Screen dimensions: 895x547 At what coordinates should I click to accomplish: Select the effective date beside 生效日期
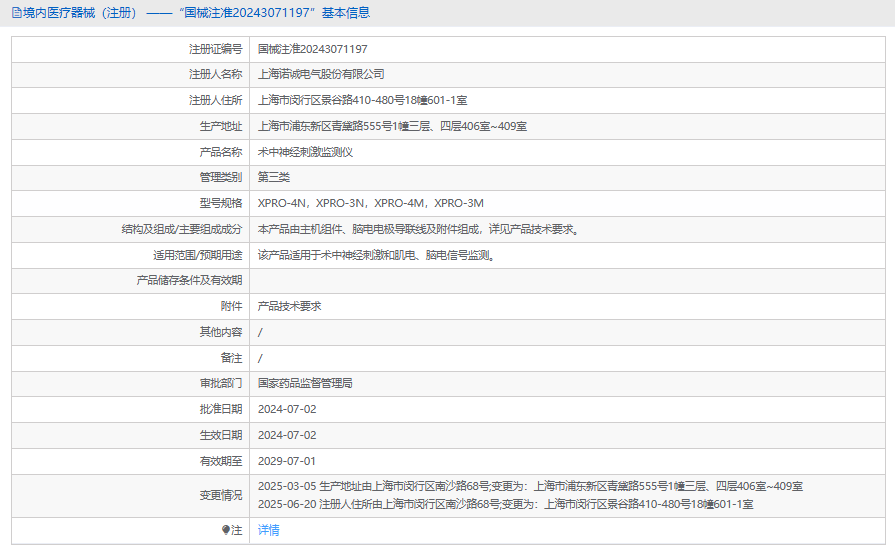pos(287,435)
